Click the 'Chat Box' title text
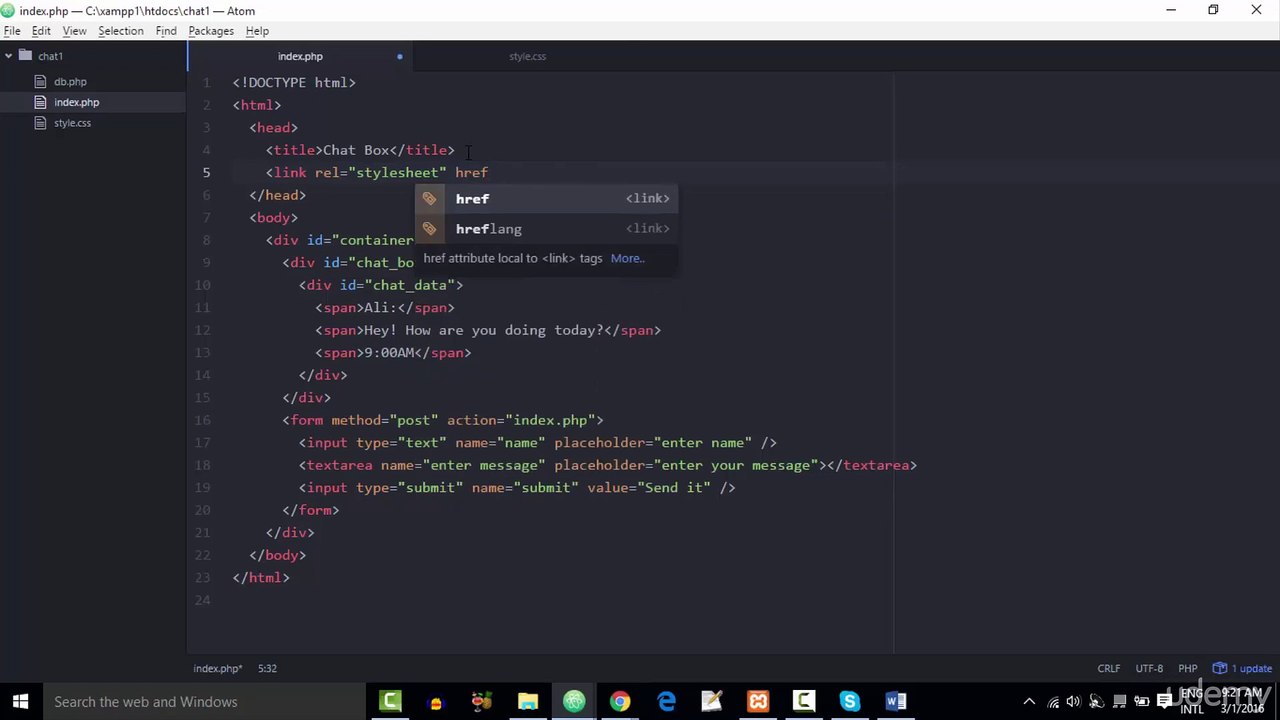The image size is (1280, 720). (x=356, y=150)
